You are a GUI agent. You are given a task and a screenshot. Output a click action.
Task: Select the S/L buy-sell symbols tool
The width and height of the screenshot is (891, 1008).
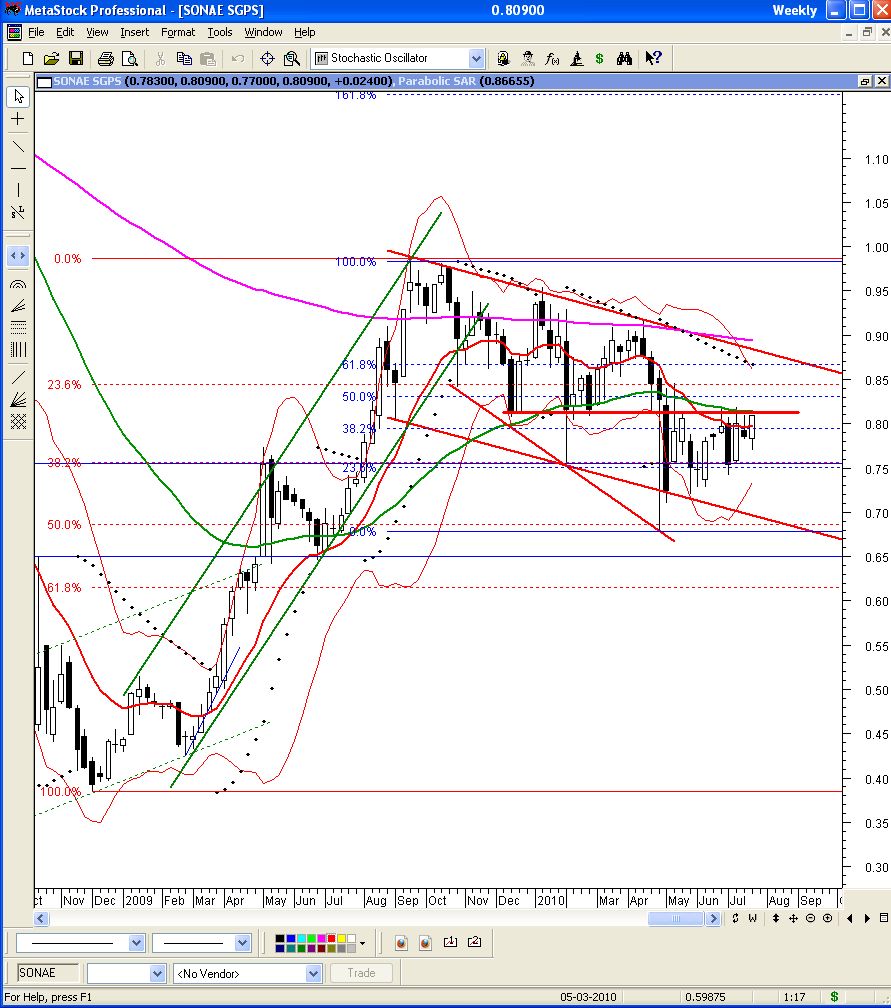[18, 212]
